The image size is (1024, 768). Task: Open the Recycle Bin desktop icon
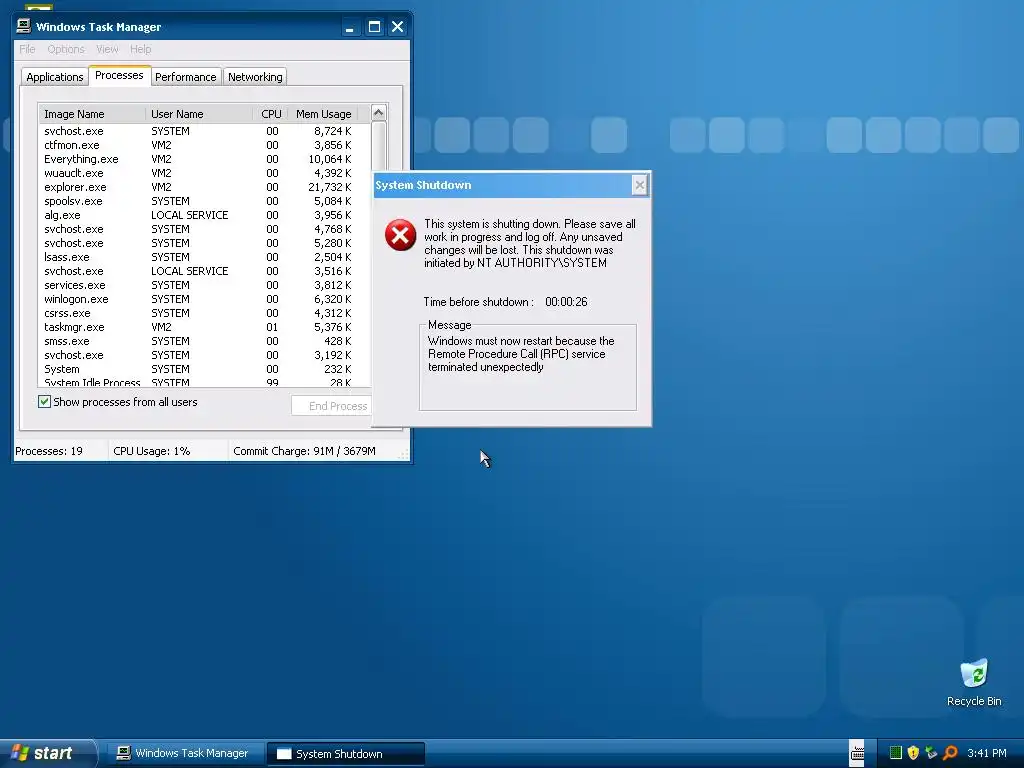[974, 682]
